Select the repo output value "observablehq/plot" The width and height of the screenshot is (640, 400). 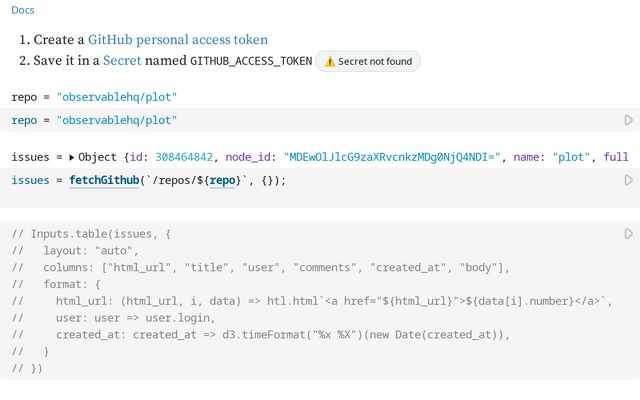pos(118,98)
